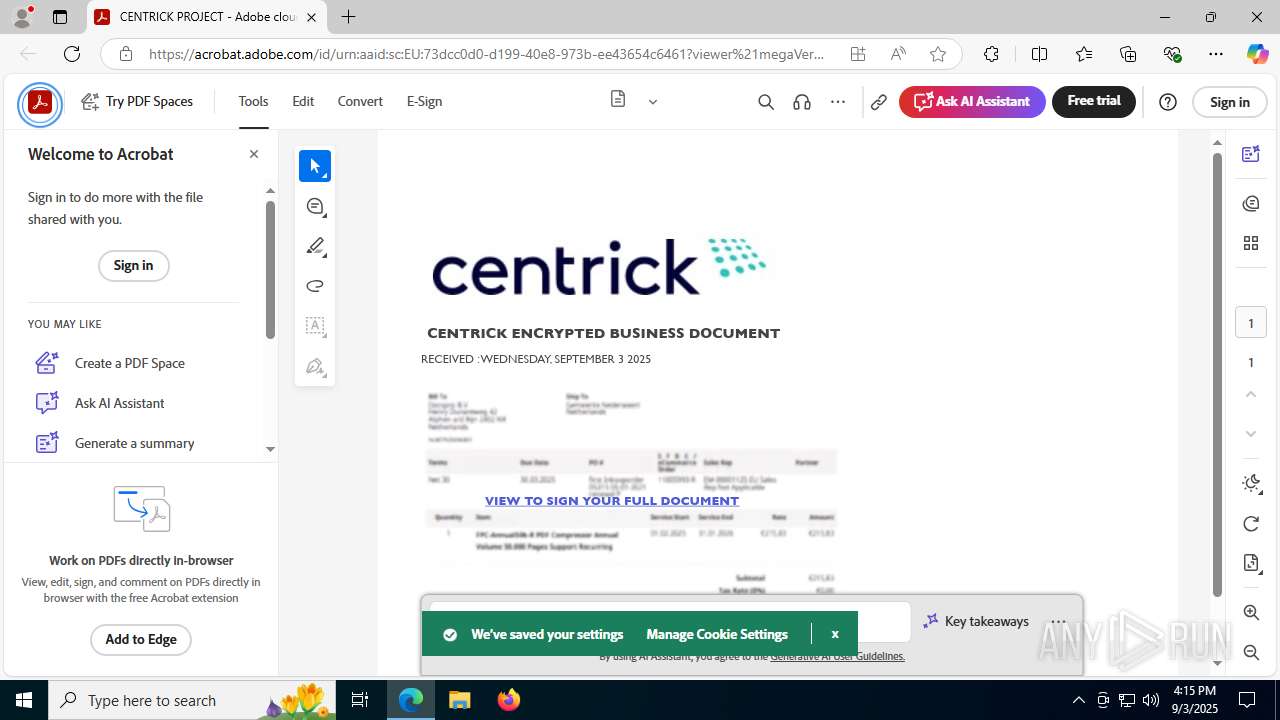Open Edge split screen icon
The height and width of the screenshot is (720, 1280).
pyautogui.click(x=1039, y=54)
